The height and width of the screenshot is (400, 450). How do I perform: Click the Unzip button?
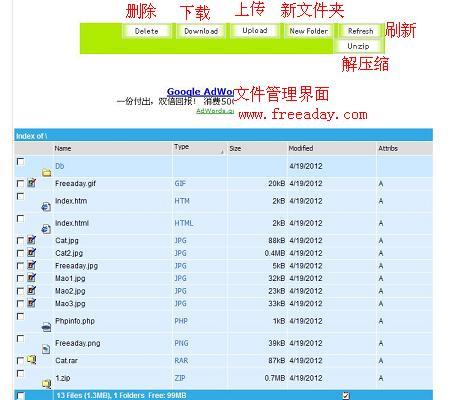pyautogui.click(x=358, y=46)
